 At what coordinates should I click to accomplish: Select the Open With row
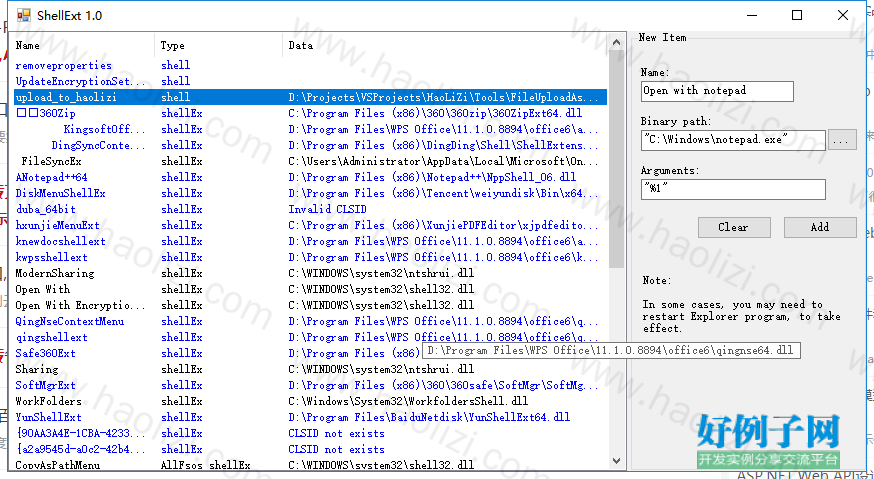tap(308, 289)
